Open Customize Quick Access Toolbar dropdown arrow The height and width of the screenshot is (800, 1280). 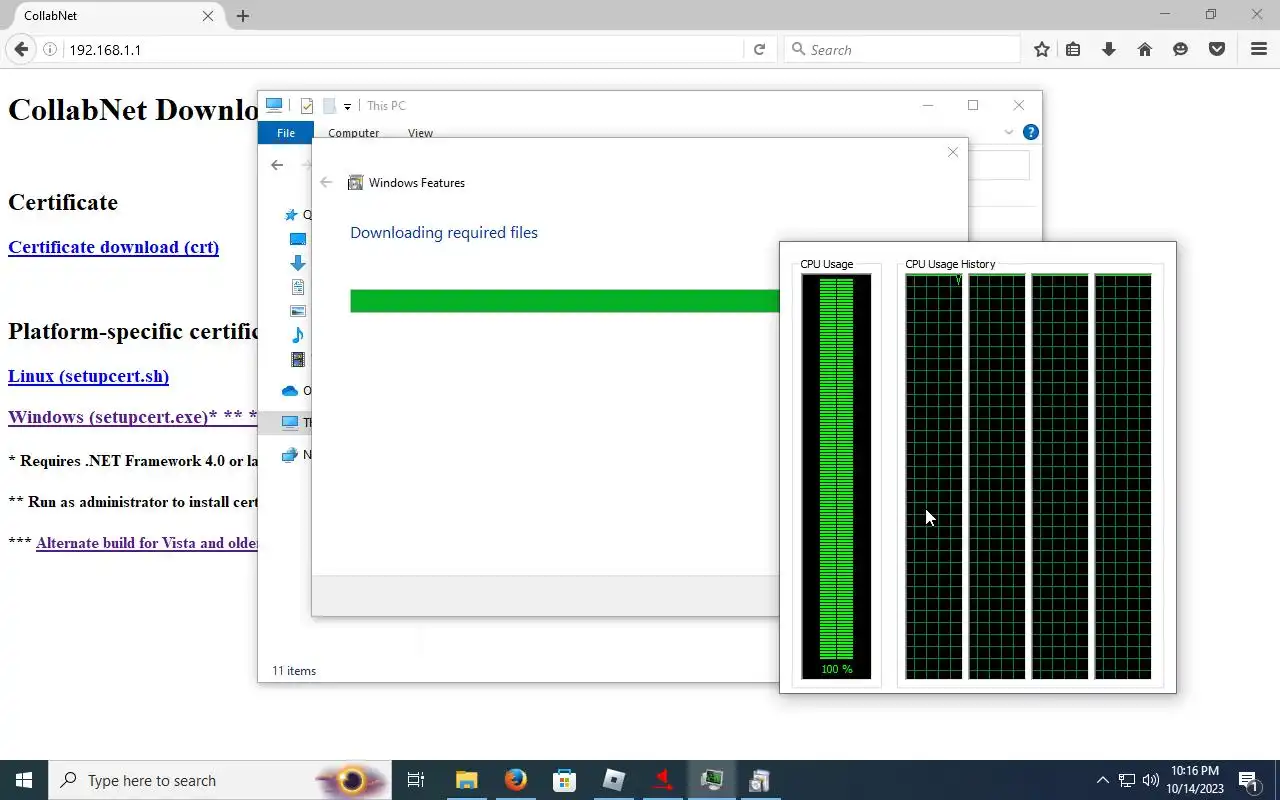coord(347,106)
